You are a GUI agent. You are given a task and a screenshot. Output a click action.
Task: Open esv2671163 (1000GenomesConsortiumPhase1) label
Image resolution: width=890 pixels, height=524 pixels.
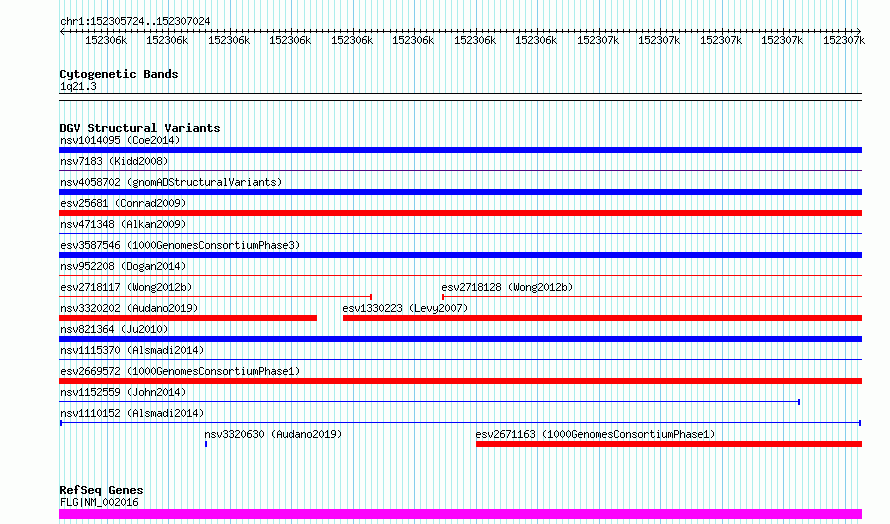(x=595, y=434)
